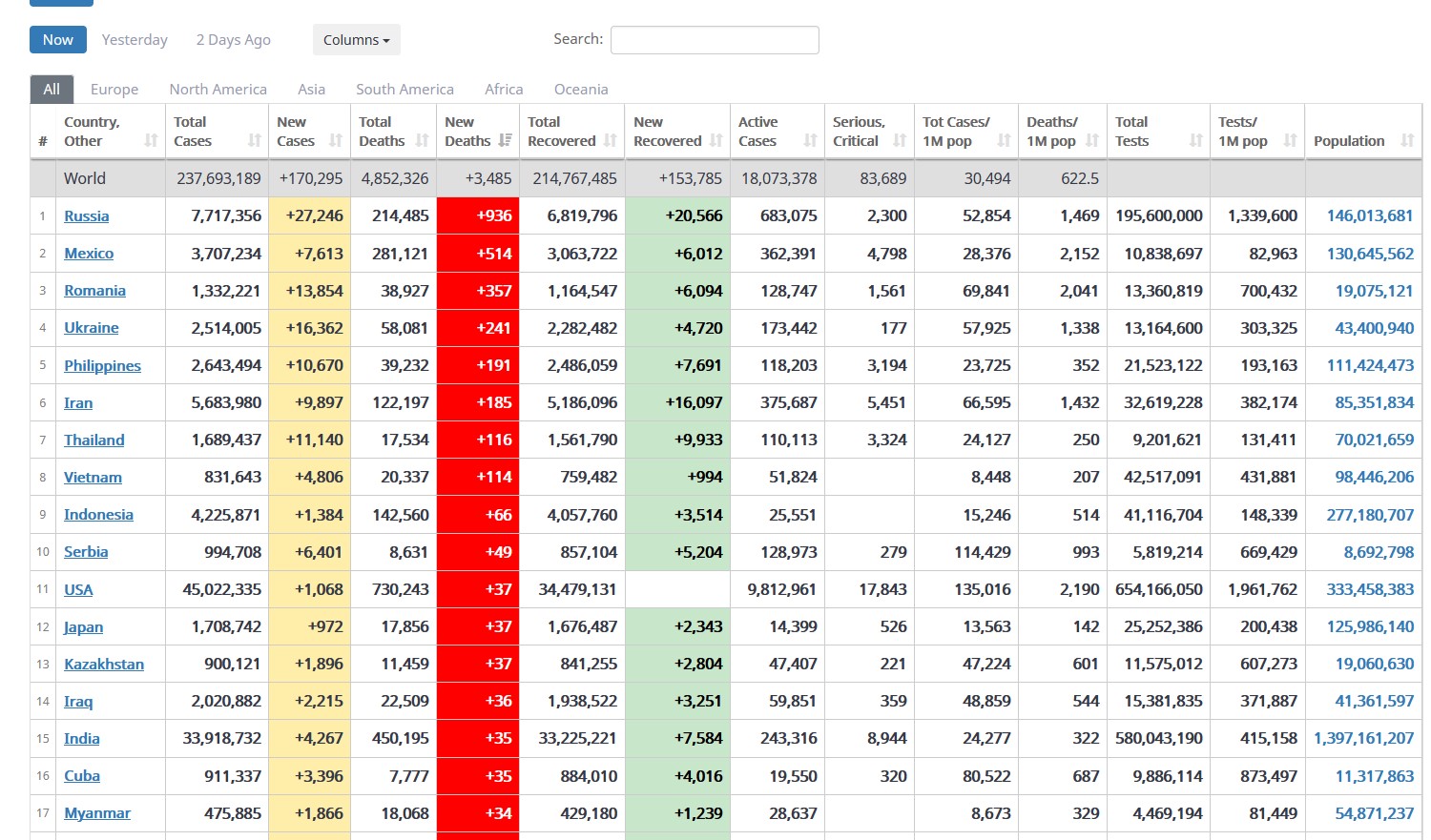Open the Columns dropdown
The height and width of the screenshot is (840, 1431).
[356, 40]
